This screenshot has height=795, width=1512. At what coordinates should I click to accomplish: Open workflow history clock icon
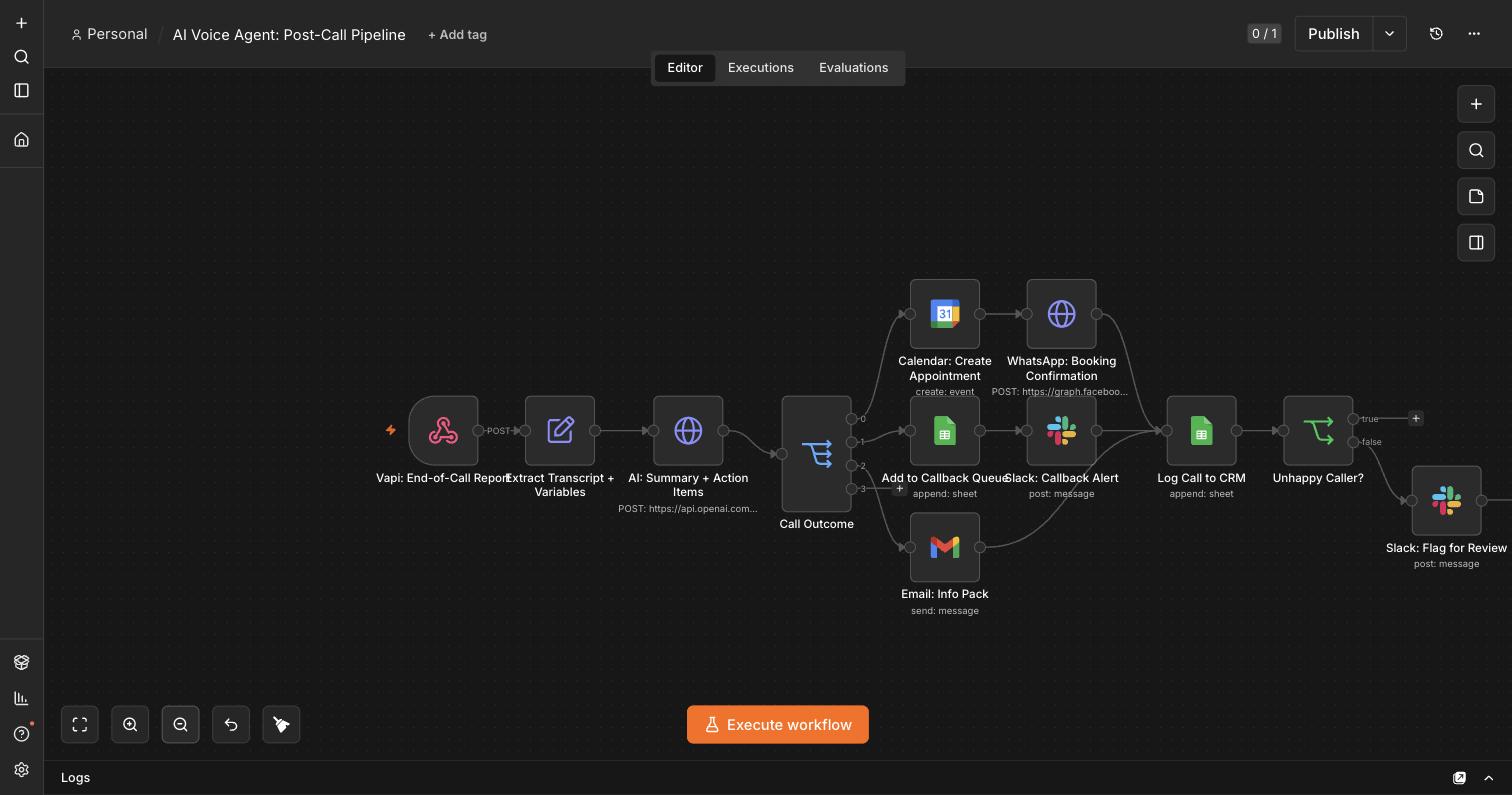1436,33
